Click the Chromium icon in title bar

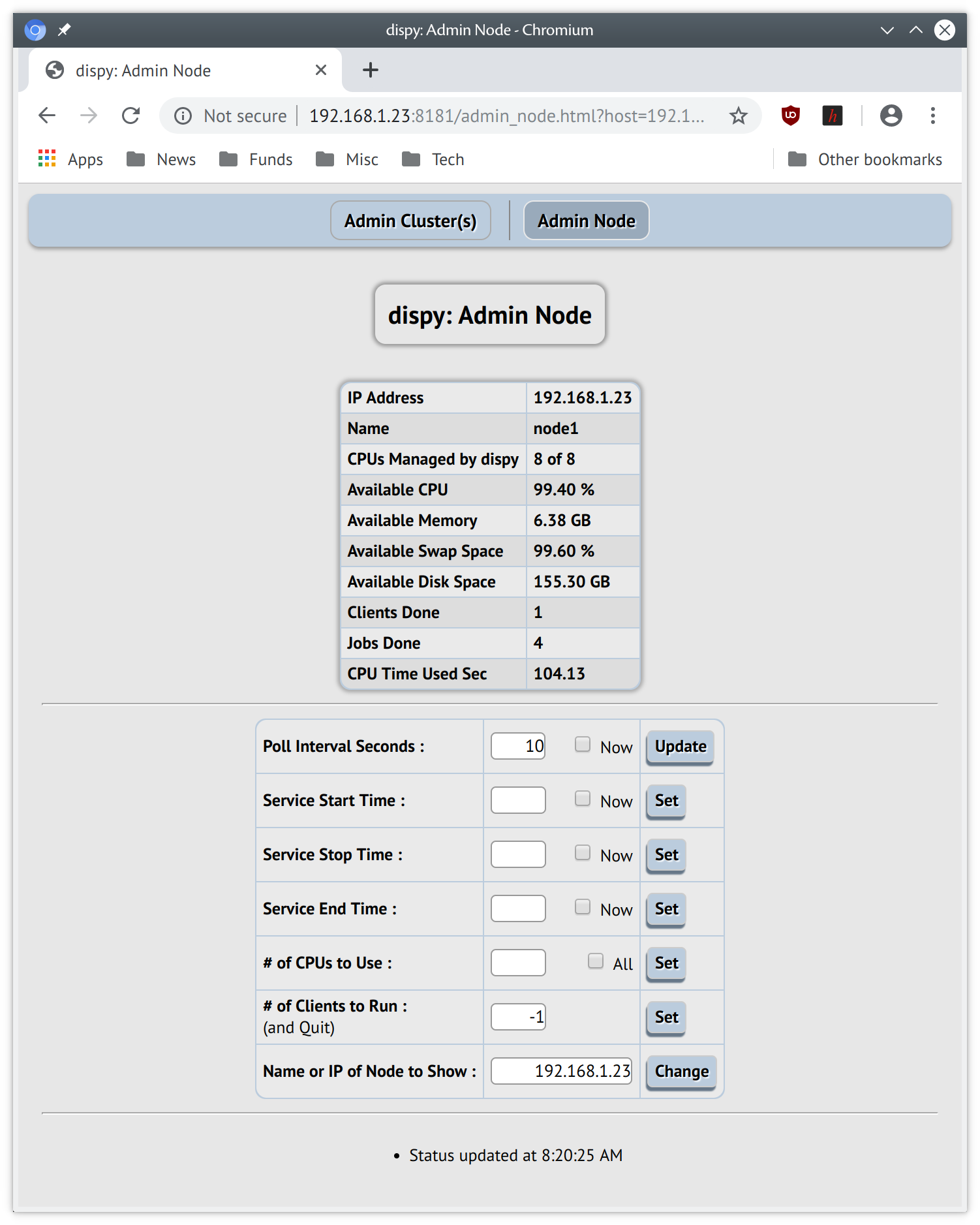(35, 30)
